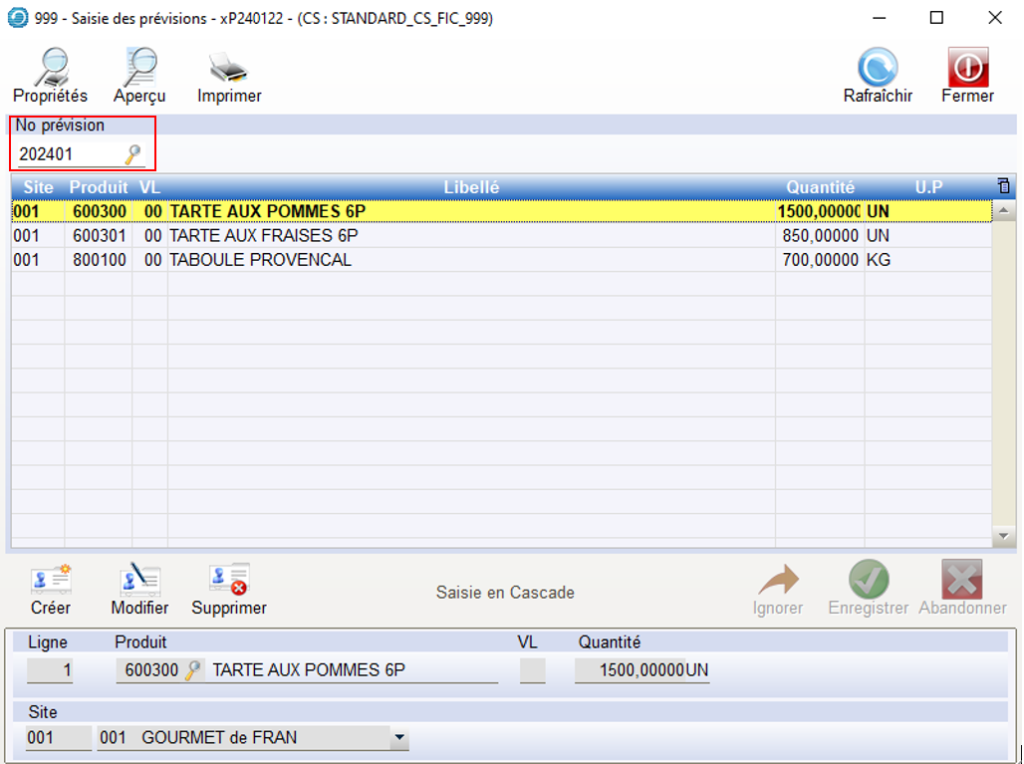Refresh data with the Rafraîchir icon
The height and width of the screenshot is (764, 1024).
coord(877,69)
